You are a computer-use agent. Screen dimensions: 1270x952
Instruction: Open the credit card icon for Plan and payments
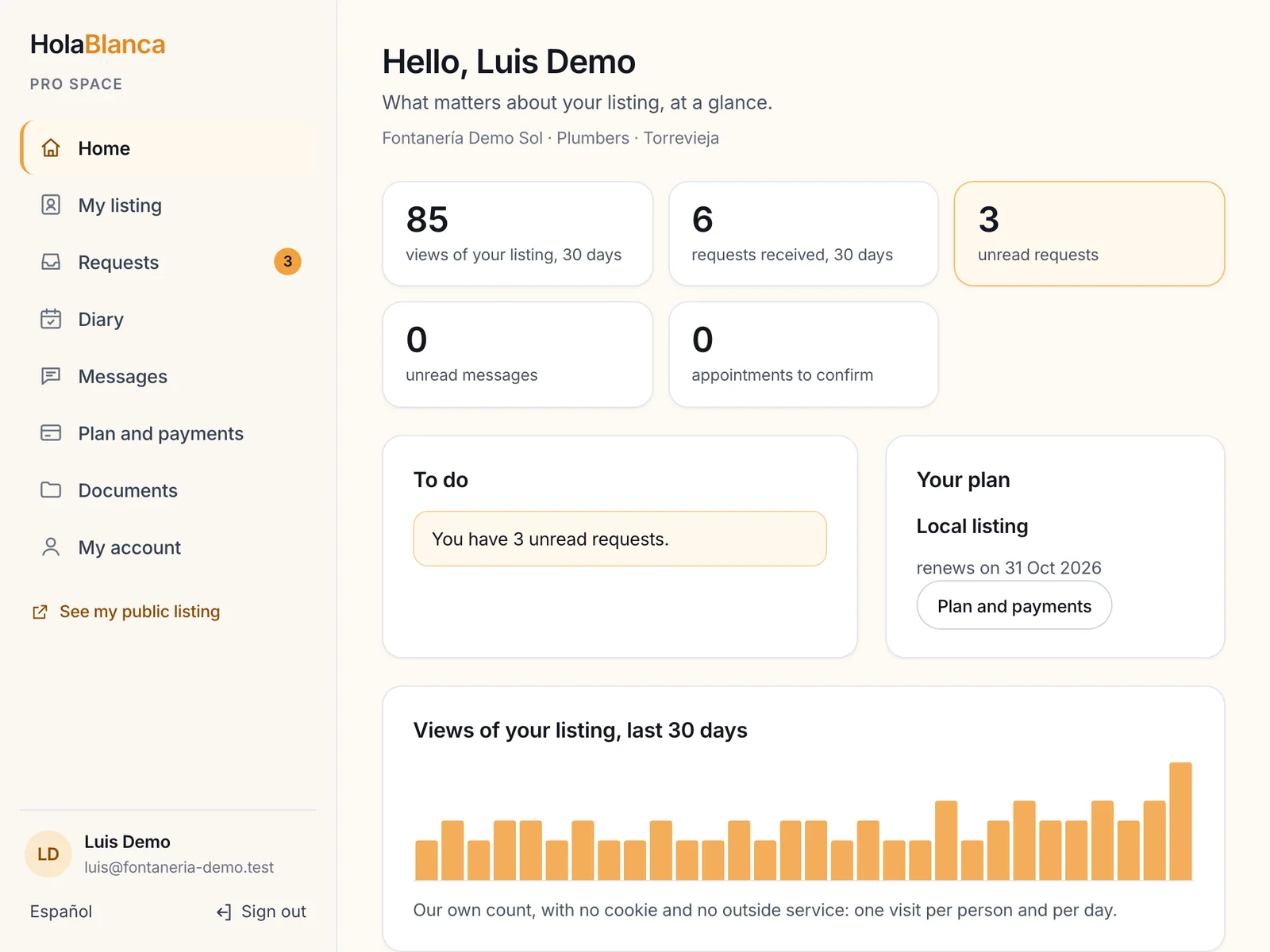(x=51, y=433)
